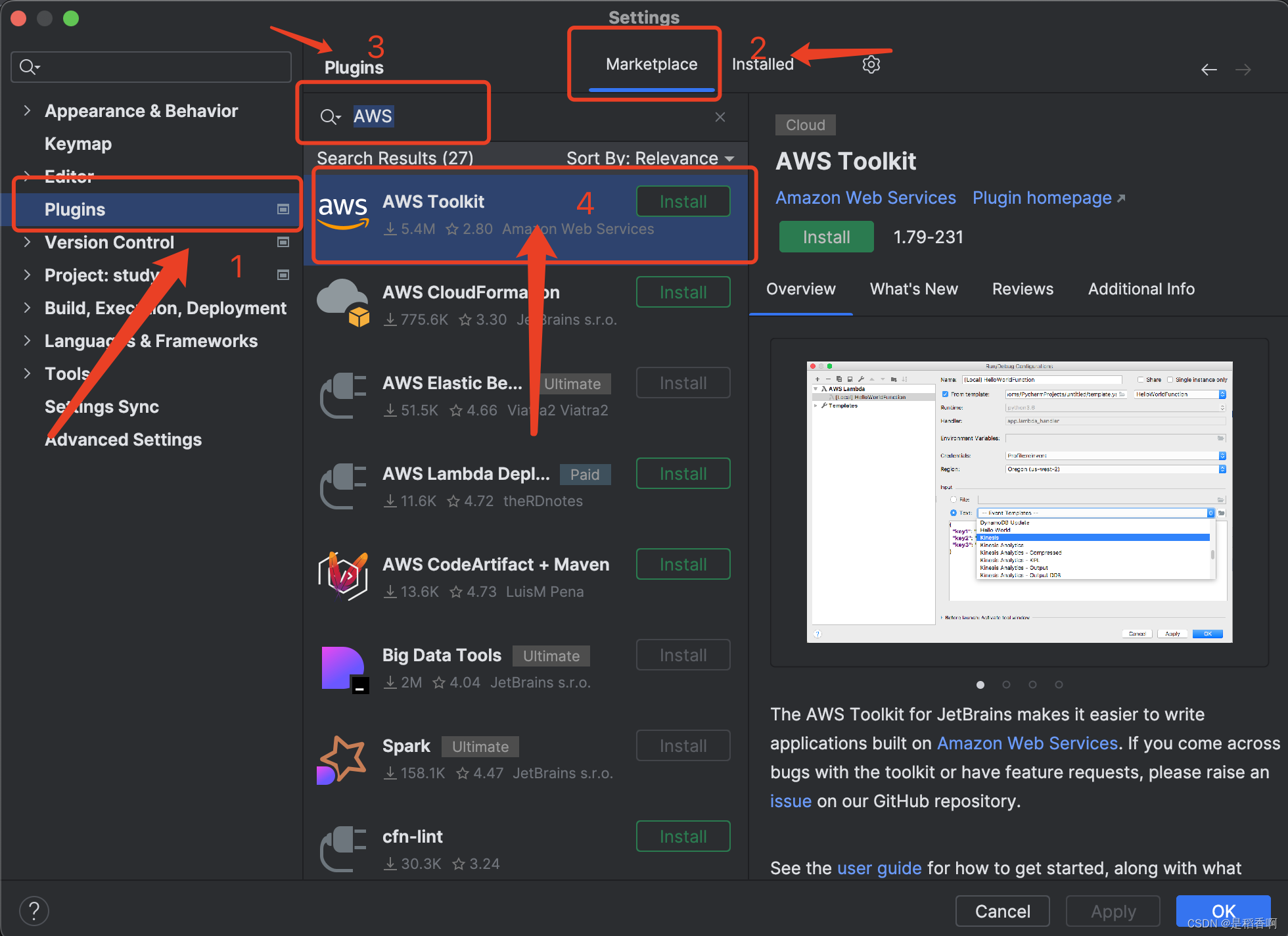Open the issue link in description
Screen dimensions: 1288x936
pyautogui.click(x=791, y=801)
